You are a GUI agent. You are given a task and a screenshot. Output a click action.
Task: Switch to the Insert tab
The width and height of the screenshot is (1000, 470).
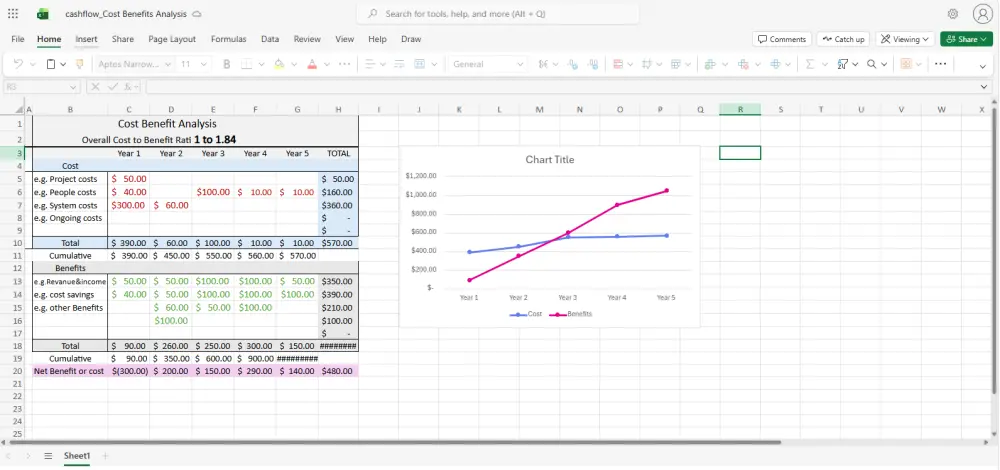(x=86, y=39)
